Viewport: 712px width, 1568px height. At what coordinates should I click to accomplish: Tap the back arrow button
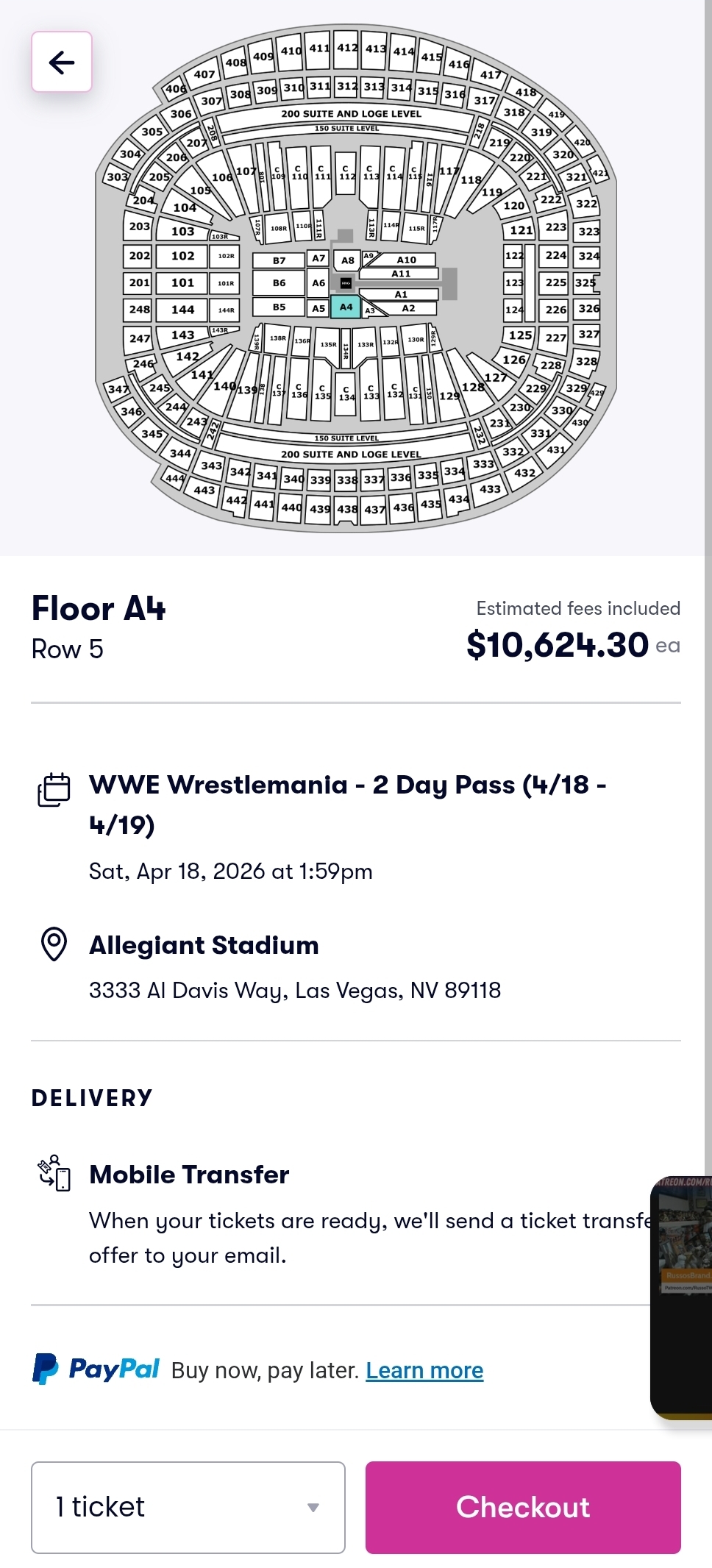[62, 62]
